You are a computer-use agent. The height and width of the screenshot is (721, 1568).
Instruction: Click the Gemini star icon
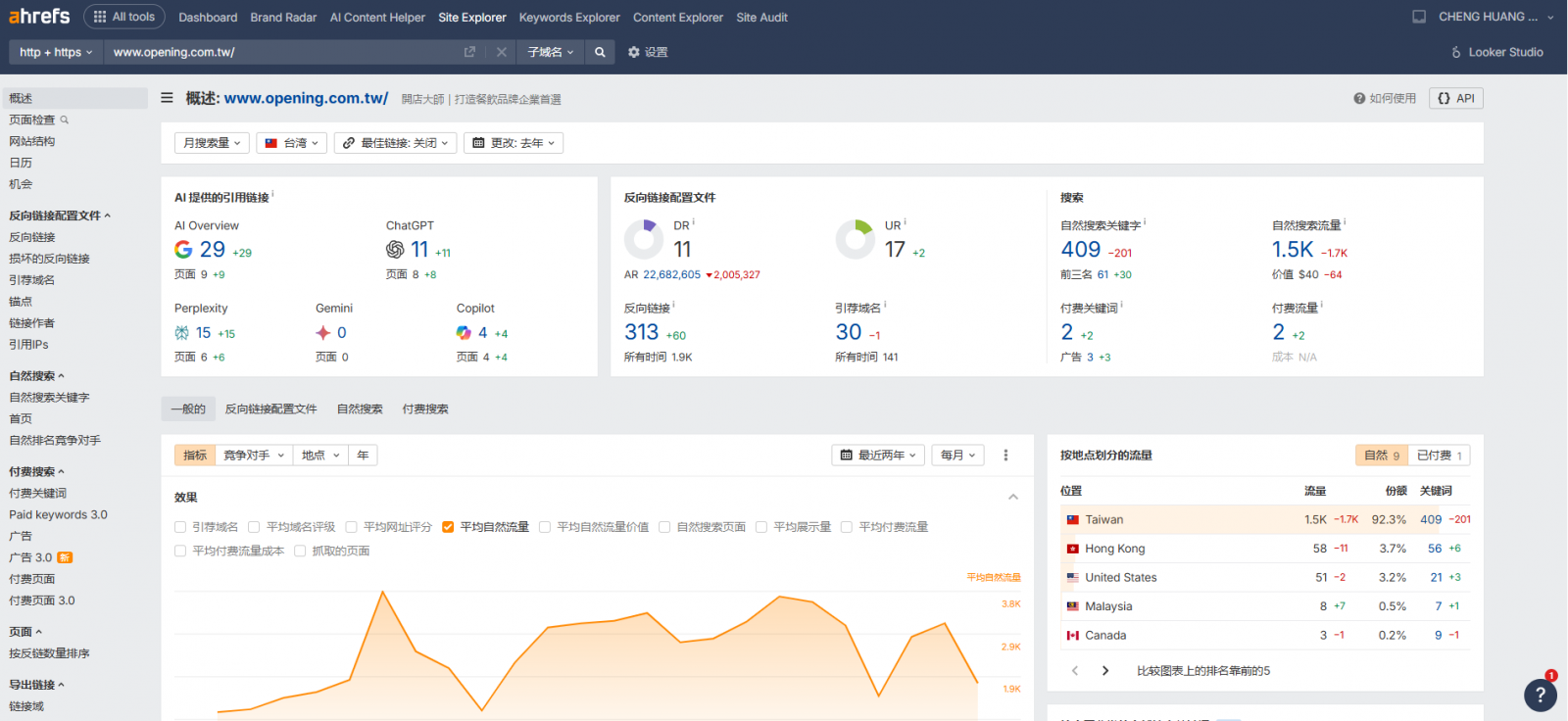click(323, 333)
